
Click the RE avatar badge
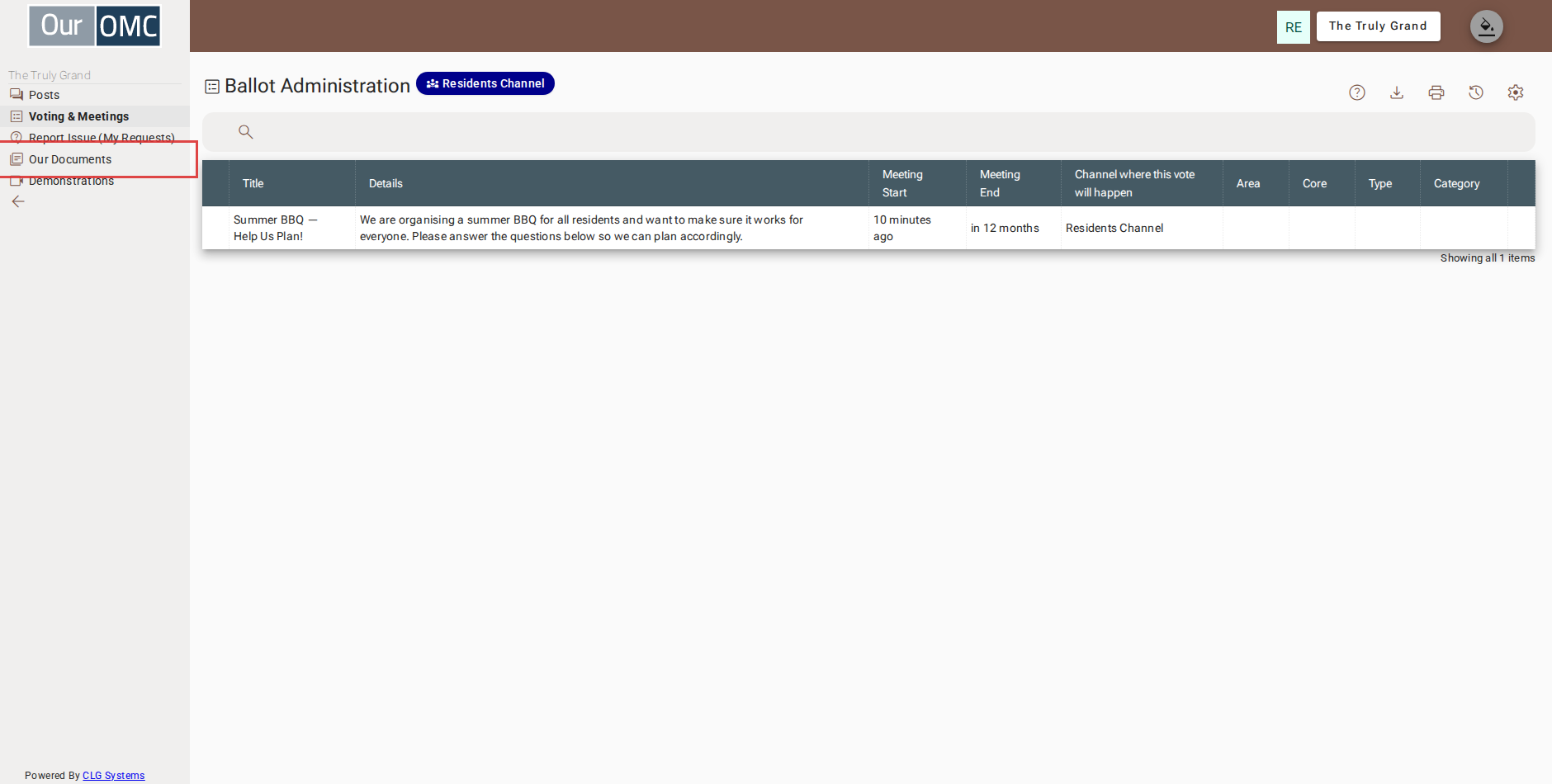(x=1294, y=27)
